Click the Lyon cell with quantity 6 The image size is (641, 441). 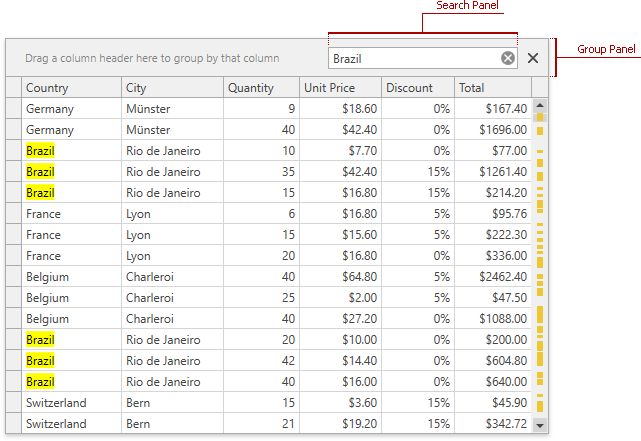pos(171,214)
